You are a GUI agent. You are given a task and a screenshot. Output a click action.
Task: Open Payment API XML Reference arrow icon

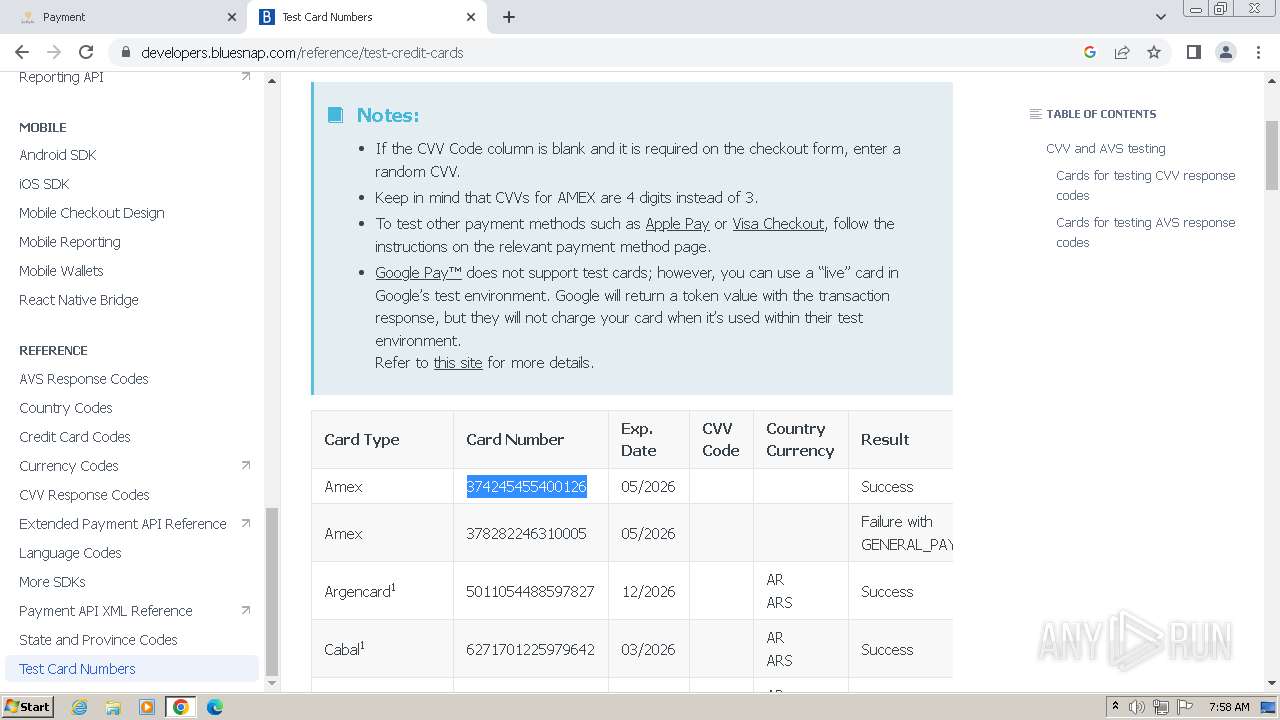point(246,610)
